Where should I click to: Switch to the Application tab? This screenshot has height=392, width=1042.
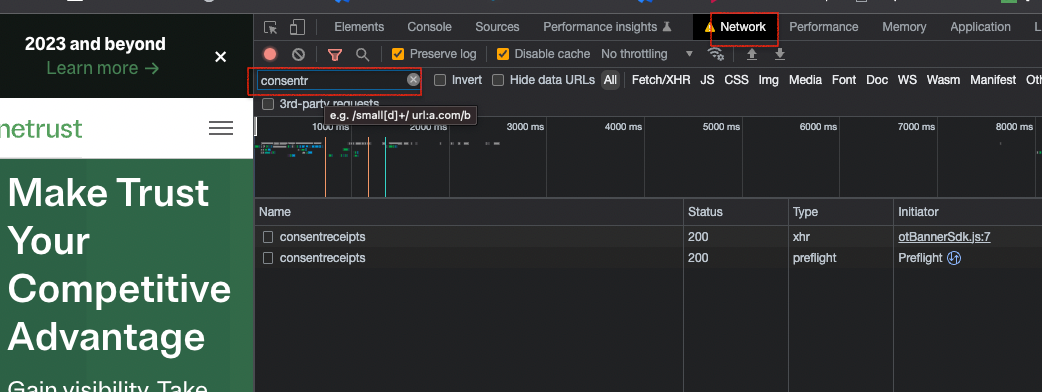[980, 27]
